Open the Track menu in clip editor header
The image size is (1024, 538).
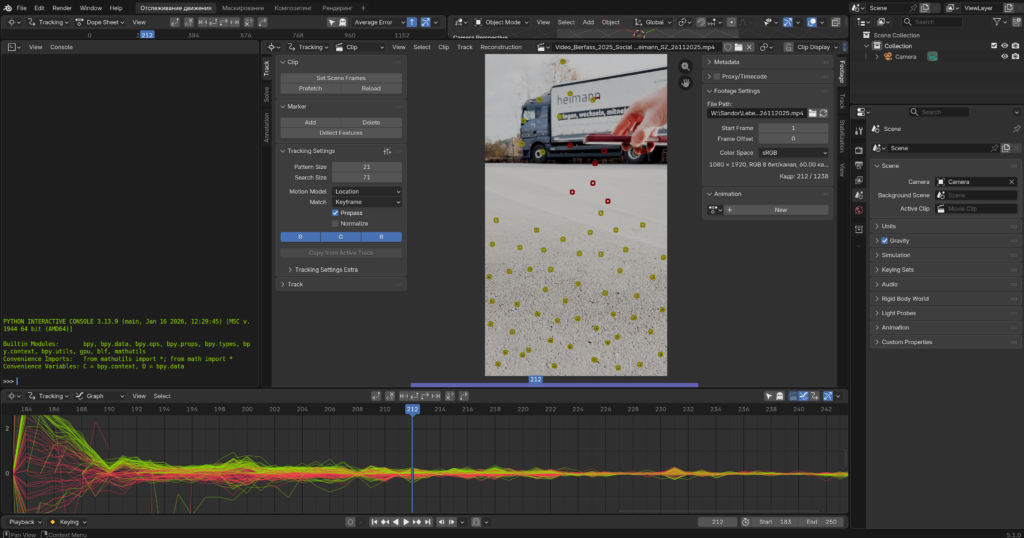tap(464, 47)
